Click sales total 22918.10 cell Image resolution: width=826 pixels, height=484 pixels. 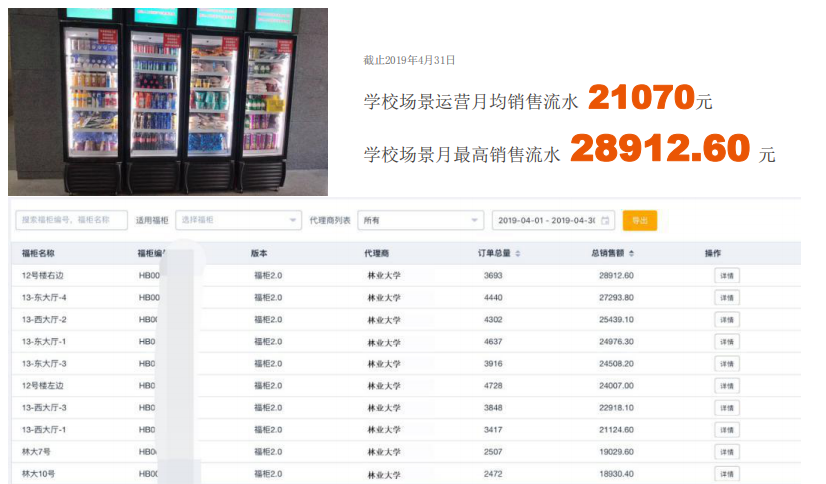(616, 408)
